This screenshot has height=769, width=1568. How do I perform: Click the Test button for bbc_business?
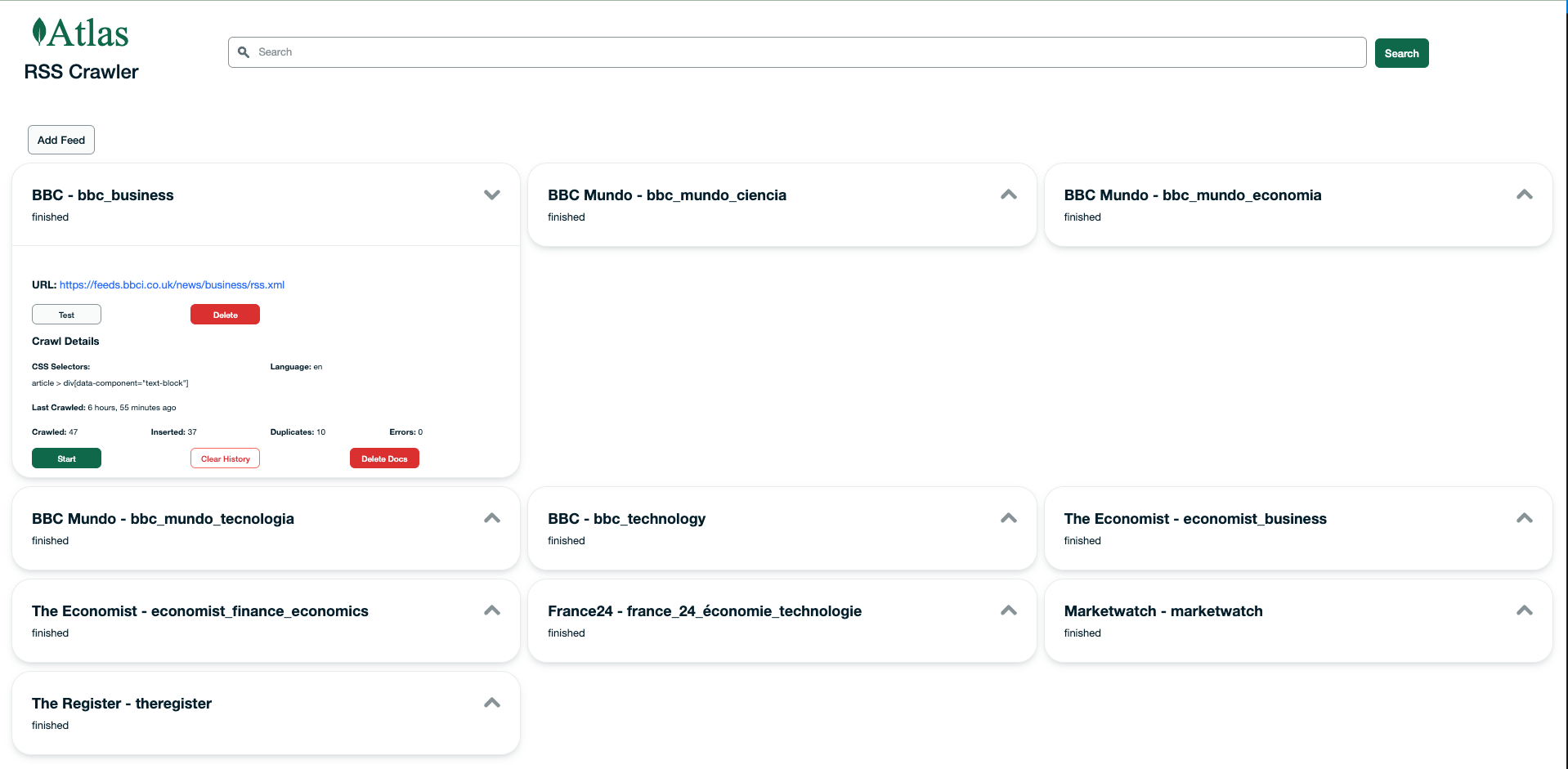point(66,315)
